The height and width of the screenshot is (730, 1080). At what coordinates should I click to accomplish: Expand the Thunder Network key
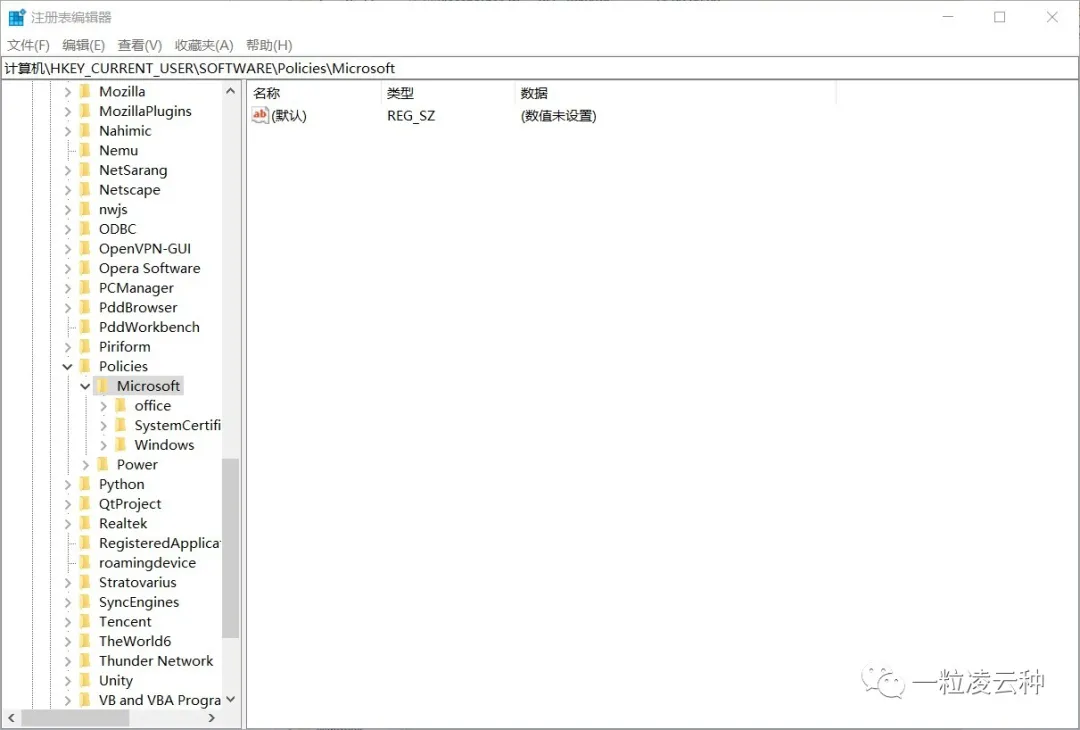click(68, 661)
